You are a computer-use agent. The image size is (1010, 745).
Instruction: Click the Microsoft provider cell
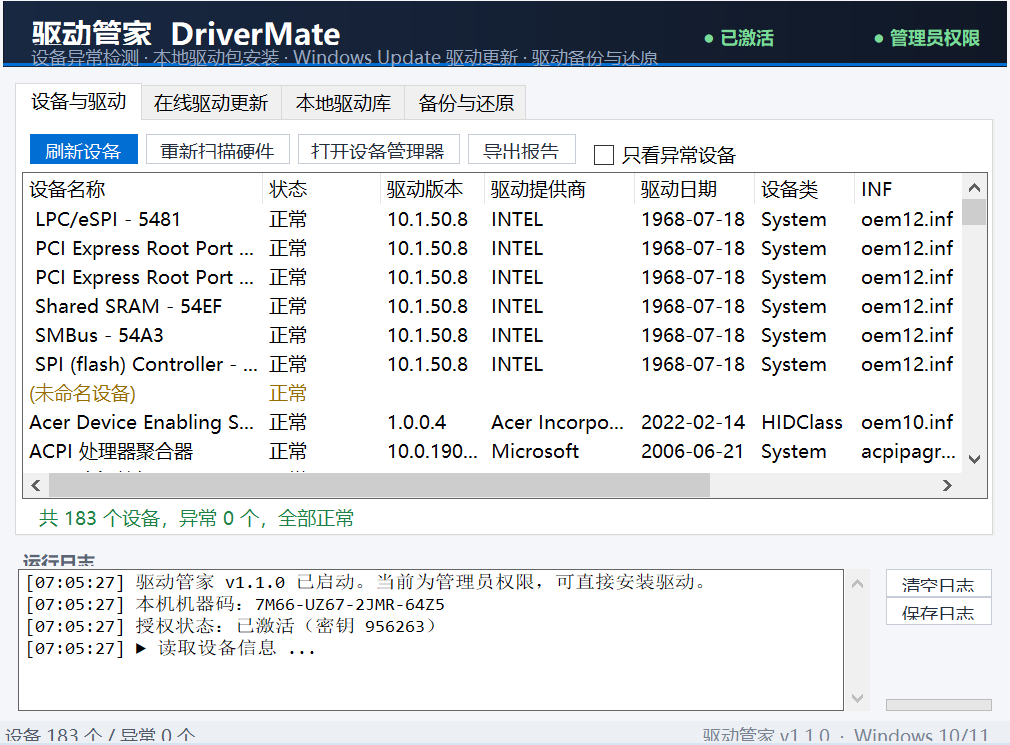(535, 451)
